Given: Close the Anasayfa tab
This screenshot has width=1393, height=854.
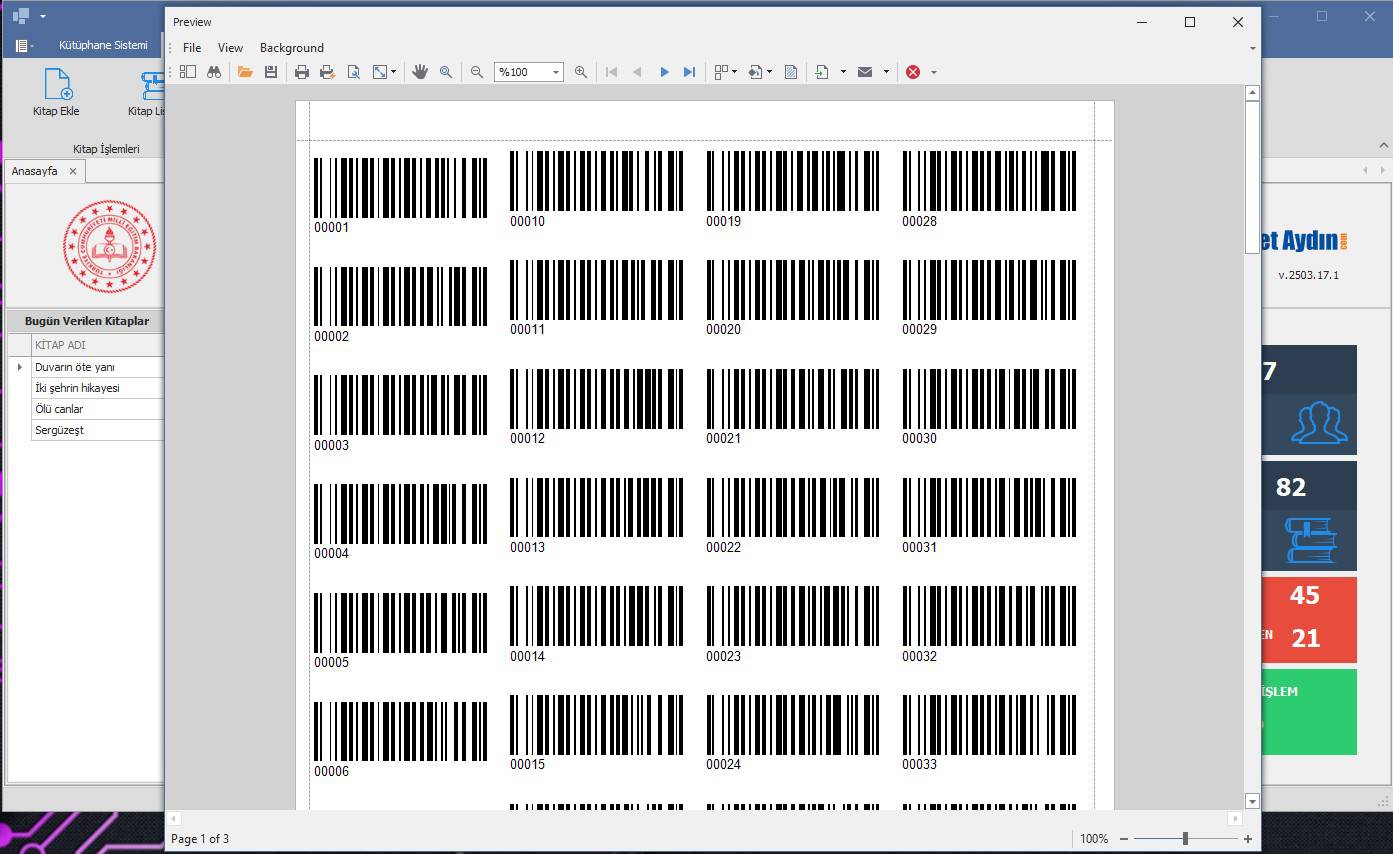Looking at the screenshot, I should click(x=73, y=171).
